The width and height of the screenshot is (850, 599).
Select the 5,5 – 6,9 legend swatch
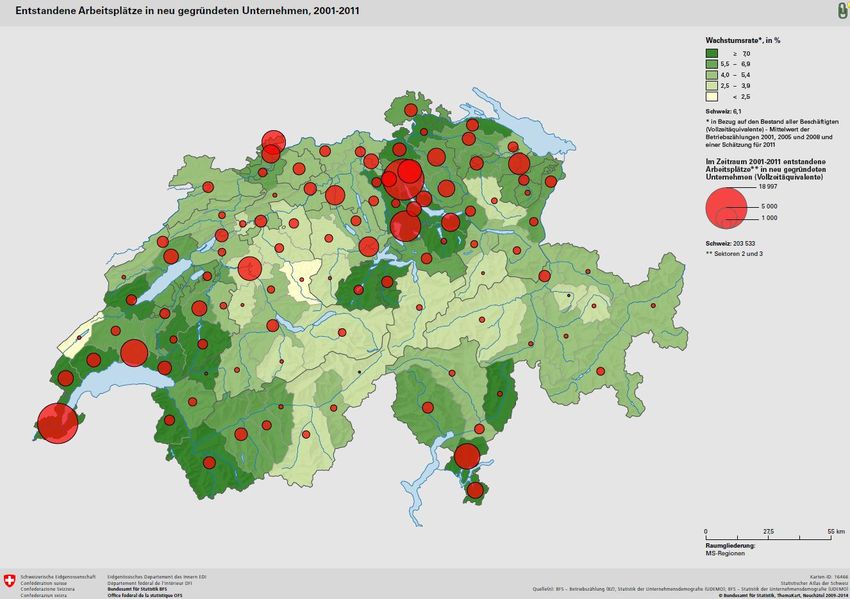click(712, 64)
